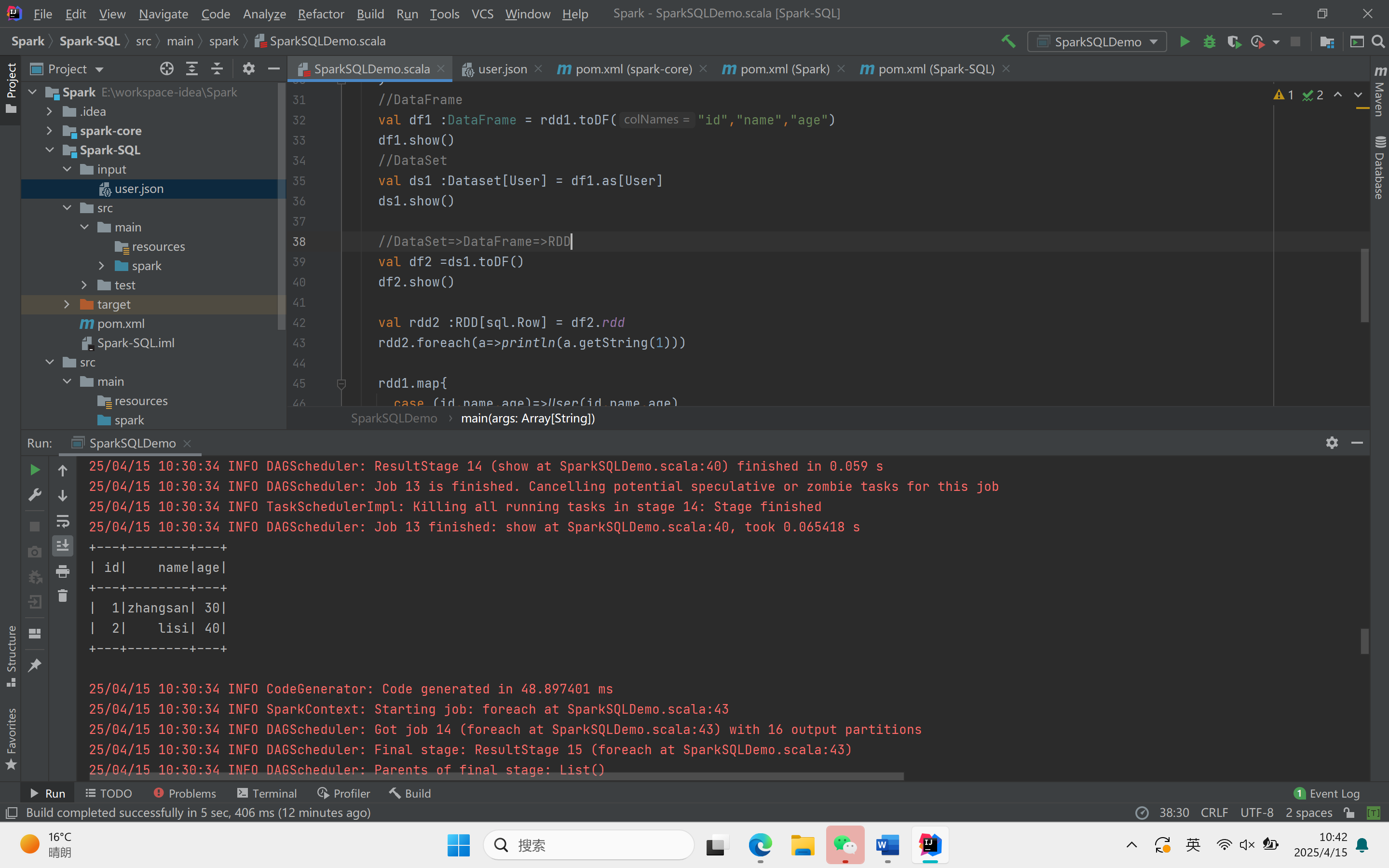The height and width of the screenshot is (868, 1389).
Task: Collapse all in Project panel toolbar
Action: pyautogui.click(x=217, y=69)
